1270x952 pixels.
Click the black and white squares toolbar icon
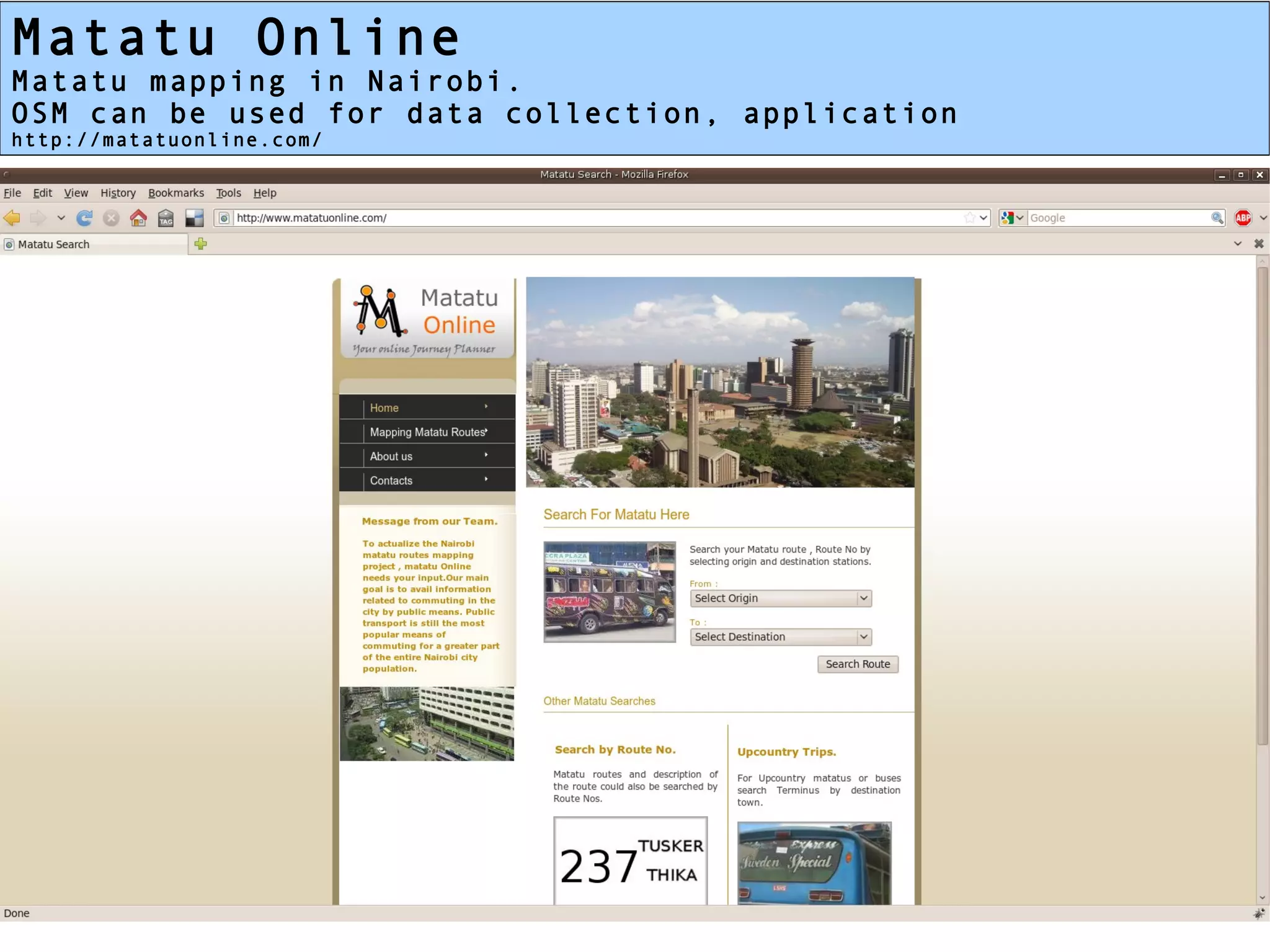(x=194, y=218)
